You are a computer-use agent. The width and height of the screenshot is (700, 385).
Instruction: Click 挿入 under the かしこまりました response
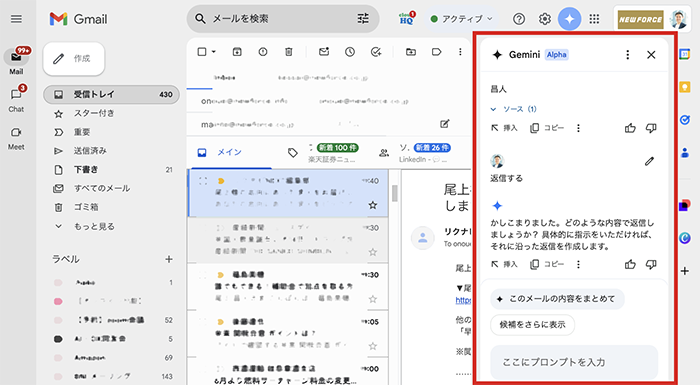tap(504, 264)
